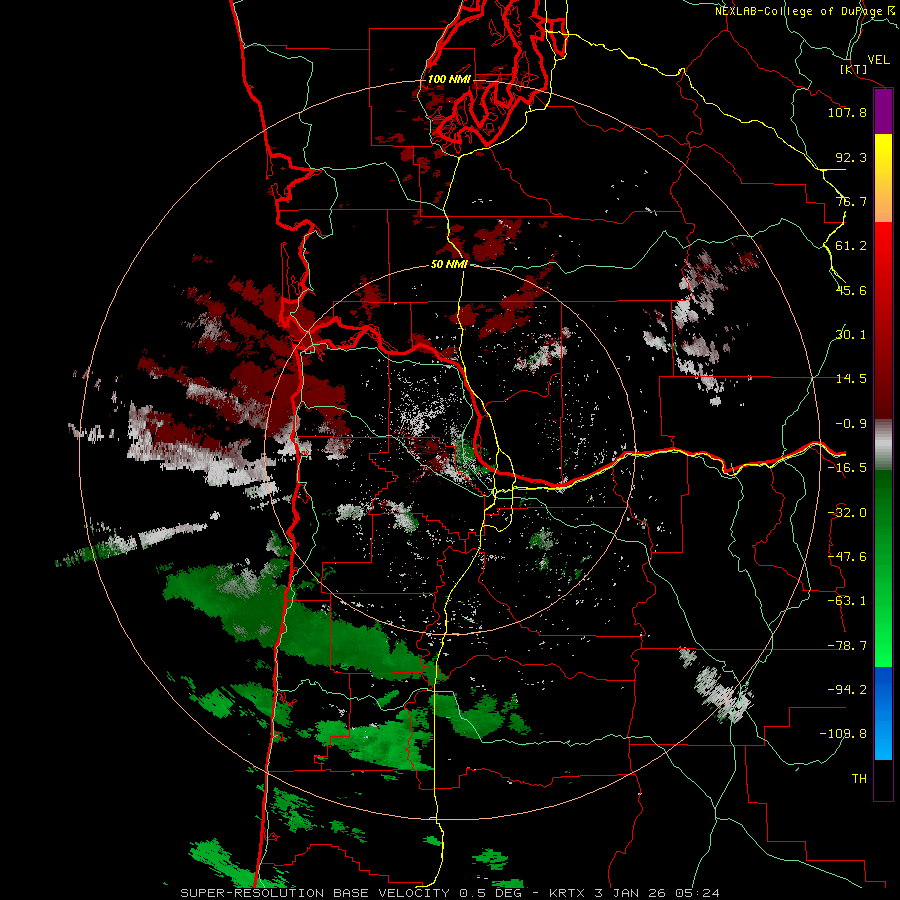Click the 45.6 velocity scale value
900x900 pixels.
(x=851, y=290)
